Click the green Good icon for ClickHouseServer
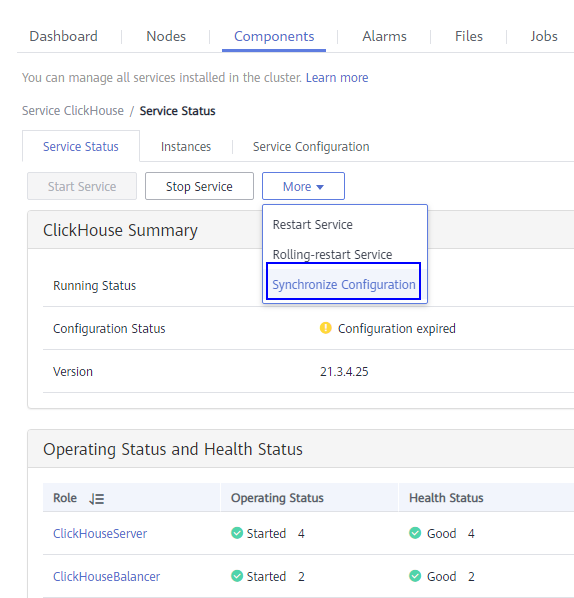This screenshot has width=574, height=598. pos(415,533)
